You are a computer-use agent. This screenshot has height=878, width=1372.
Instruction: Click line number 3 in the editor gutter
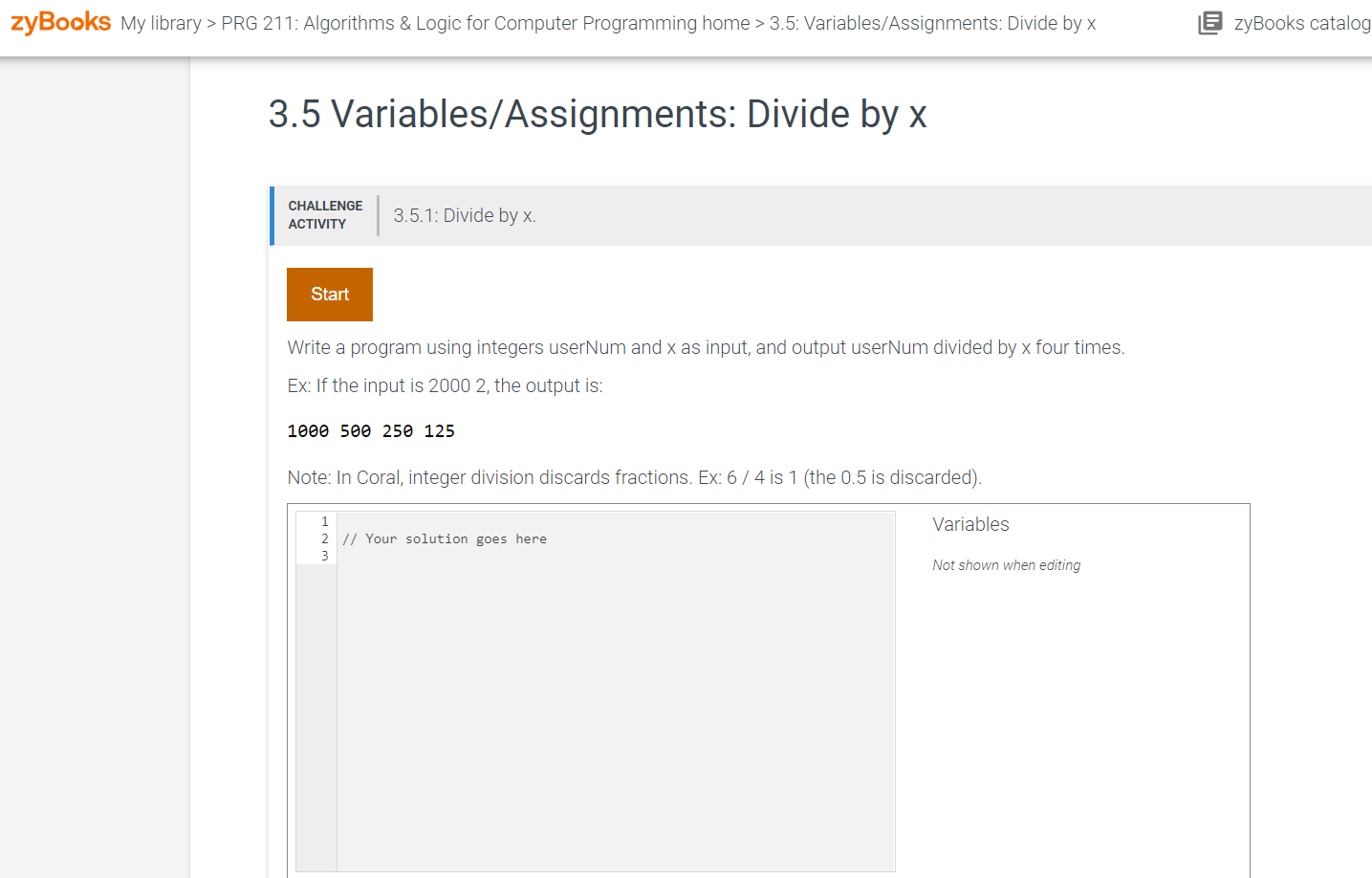[324, 555]
